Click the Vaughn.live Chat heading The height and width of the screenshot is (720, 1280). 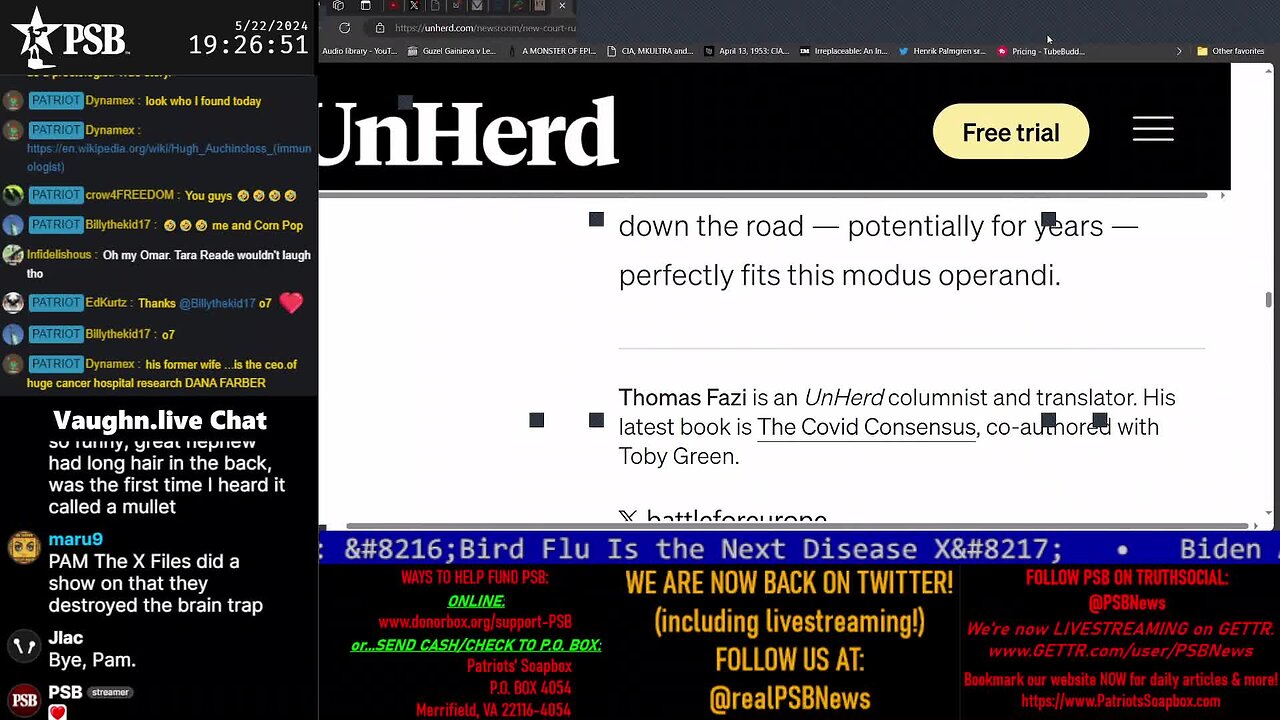click(x=160, y=420)
